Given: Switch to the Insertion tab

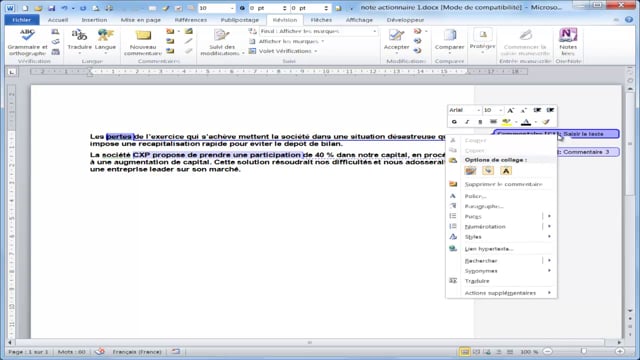Looking at the screenshot, I should click(94, 20).
